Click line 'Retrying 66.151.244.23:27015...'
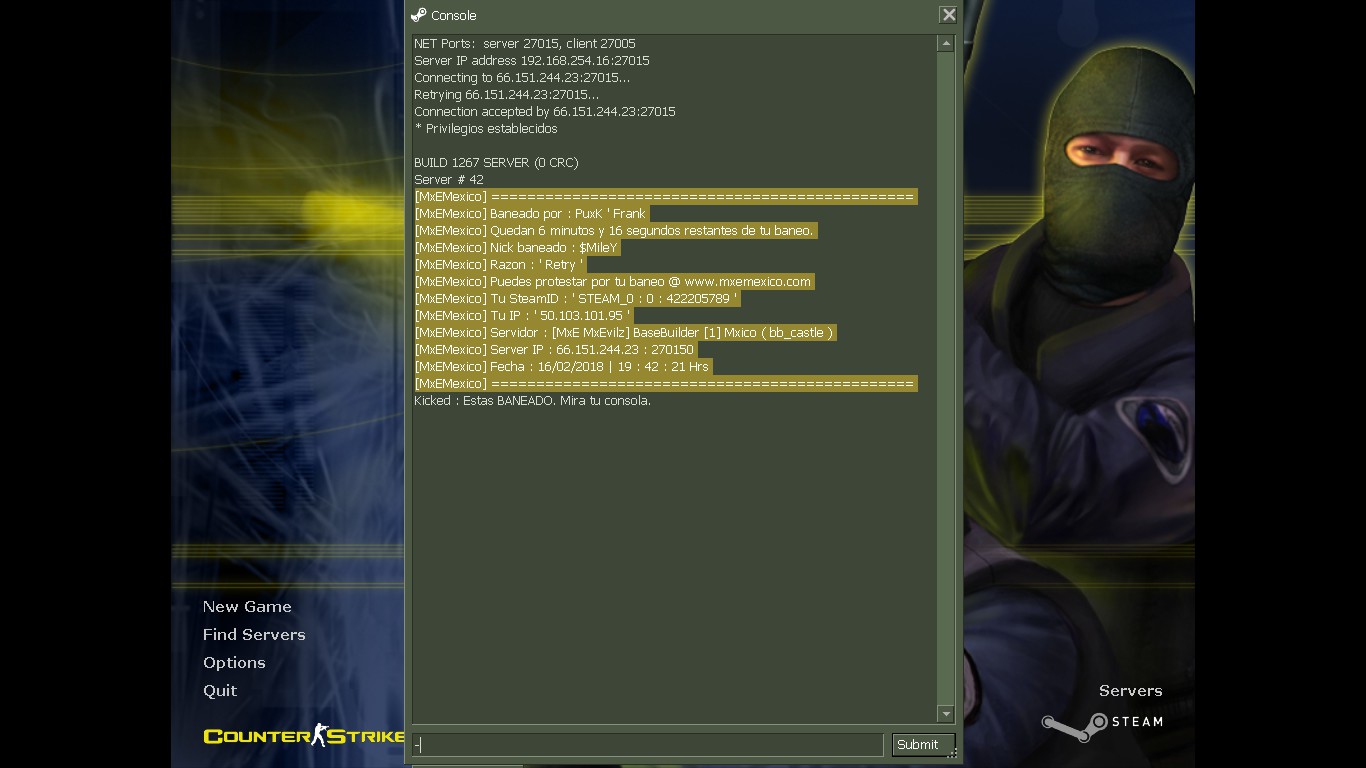Image resolution: width=1366 pixels, height=768 pixels. coord(507,95)
